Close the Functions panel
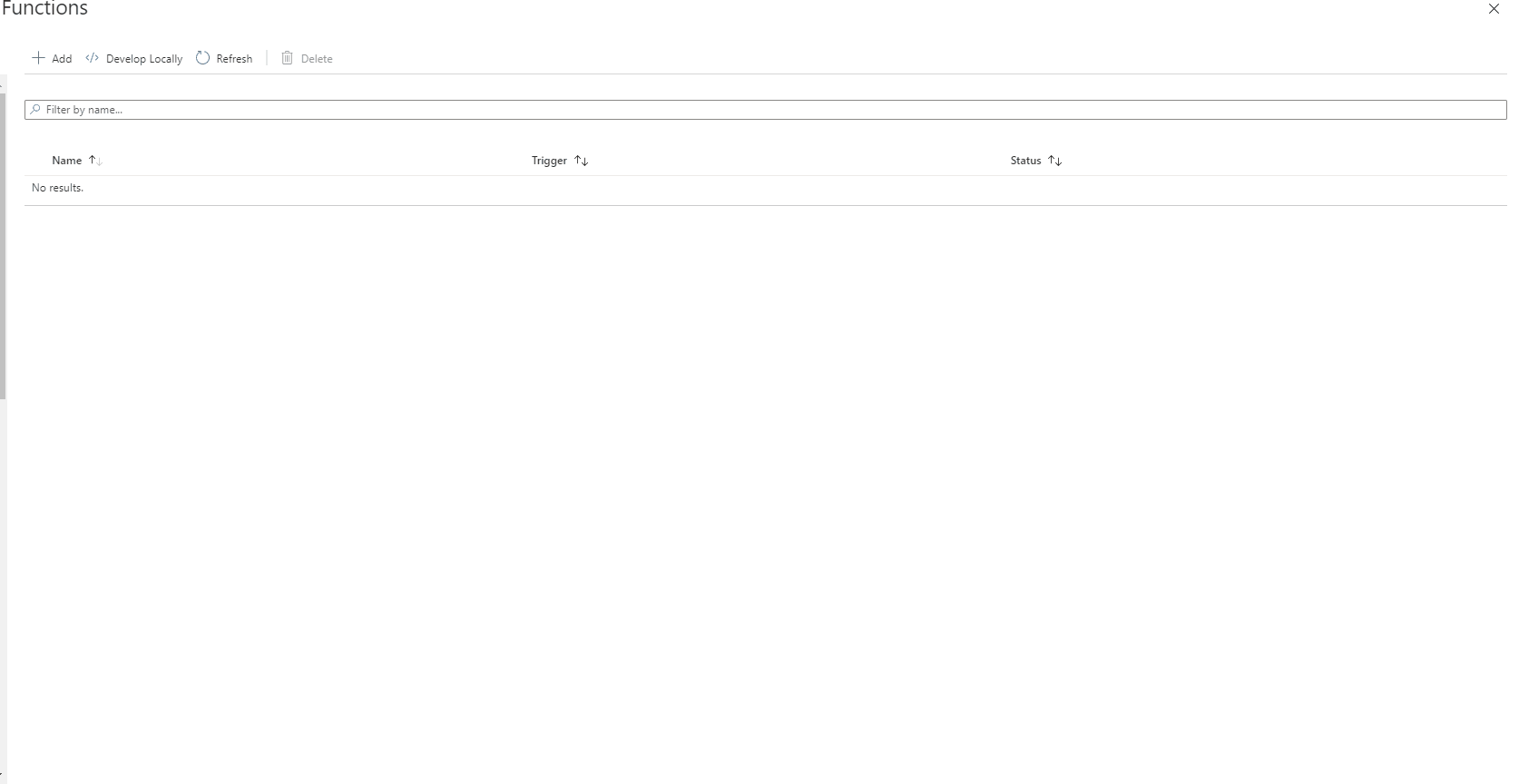Image resolution: width=1519 pixels, height=784 pixels. point(1494,9)
